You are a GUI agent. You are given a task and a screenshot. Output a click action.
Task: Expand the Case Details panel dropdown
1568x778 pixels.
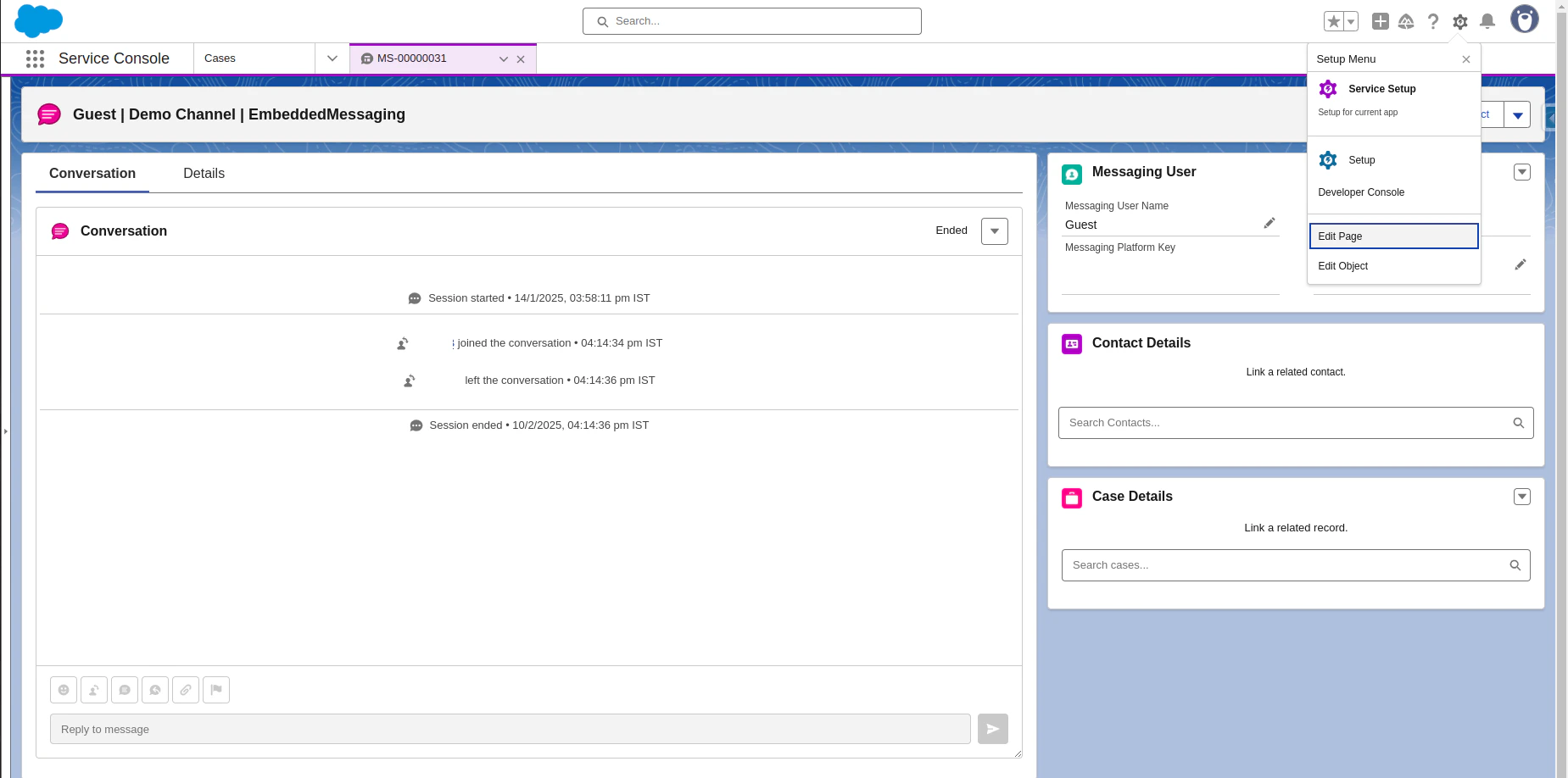[1521, 497]
